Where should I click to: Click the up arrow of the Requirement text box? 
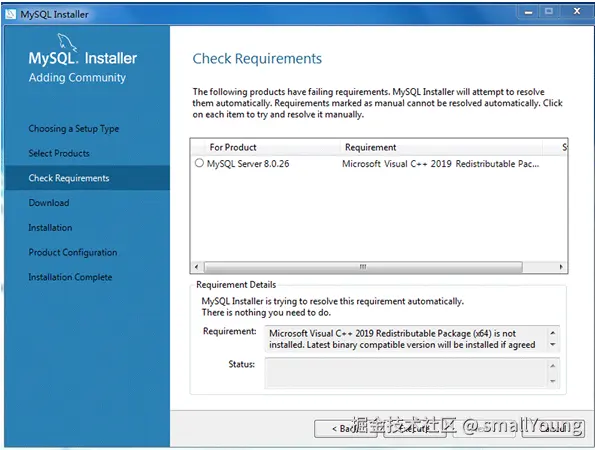click(553, 333)
